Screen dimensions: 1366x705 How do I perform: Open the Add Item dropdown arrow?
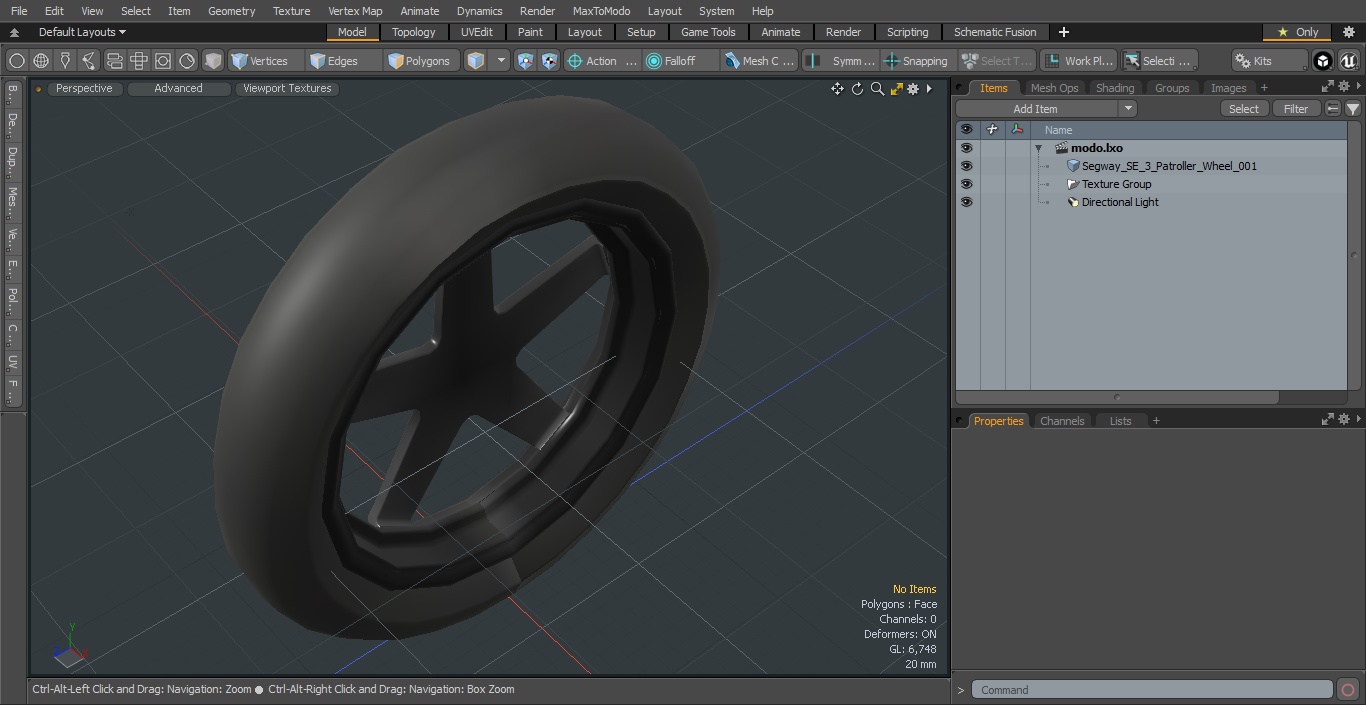point(1127,109)
